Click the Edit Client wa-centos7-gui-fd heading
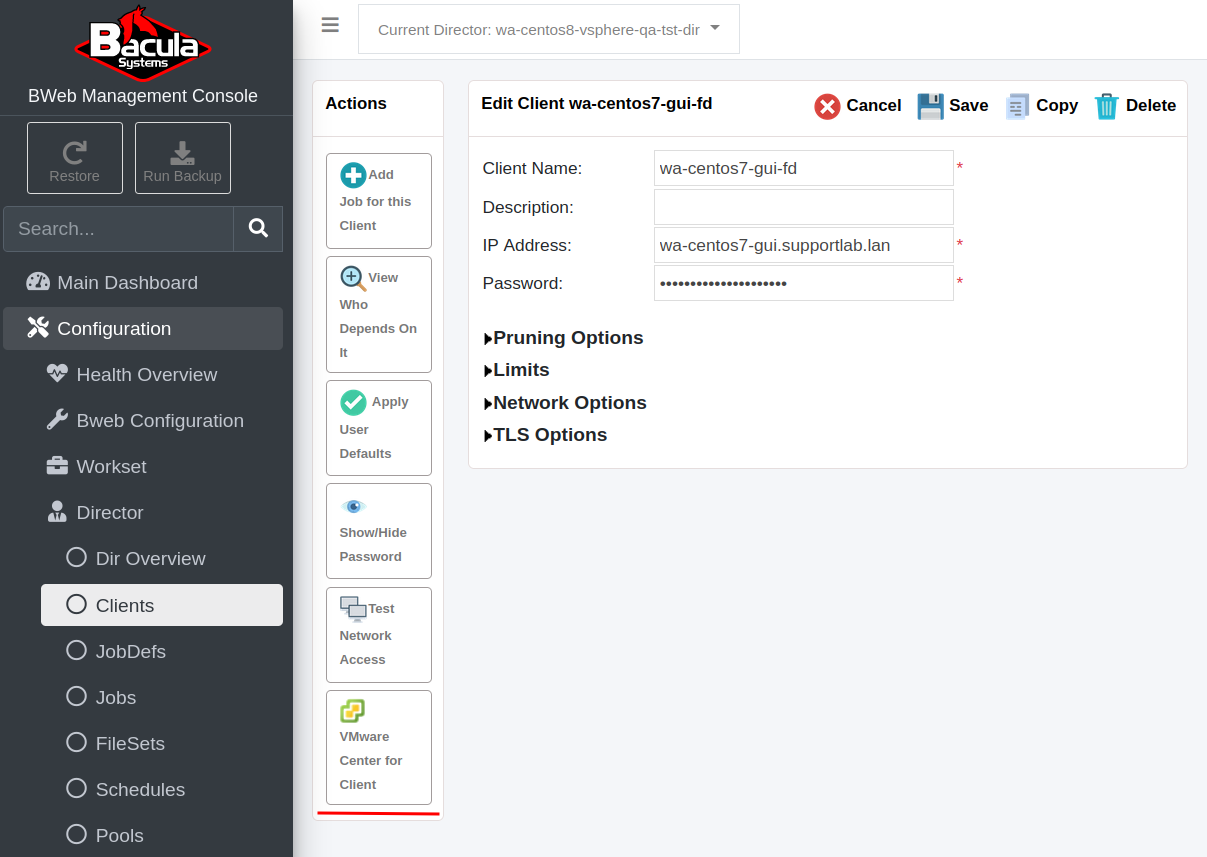This screenshot has width=1207, height=857. (597, 103)
